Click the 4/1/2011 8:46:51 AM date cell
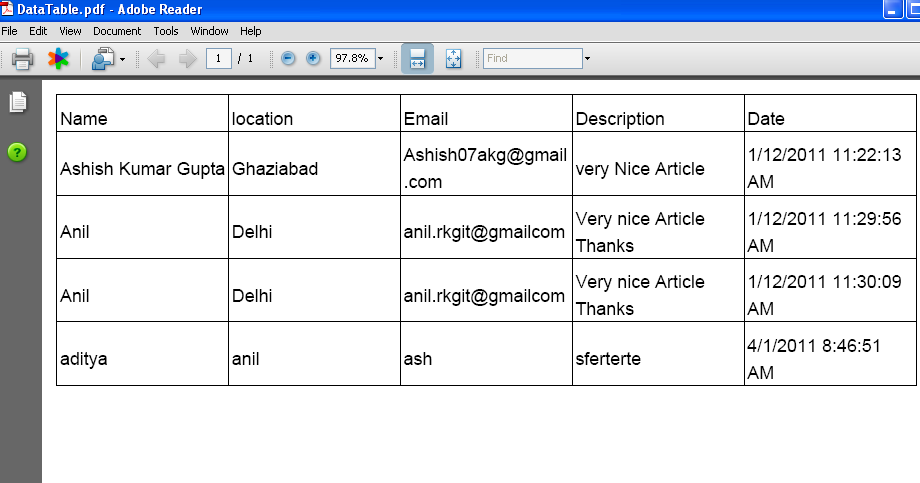The image size is (920, 483). coord(830,354)
